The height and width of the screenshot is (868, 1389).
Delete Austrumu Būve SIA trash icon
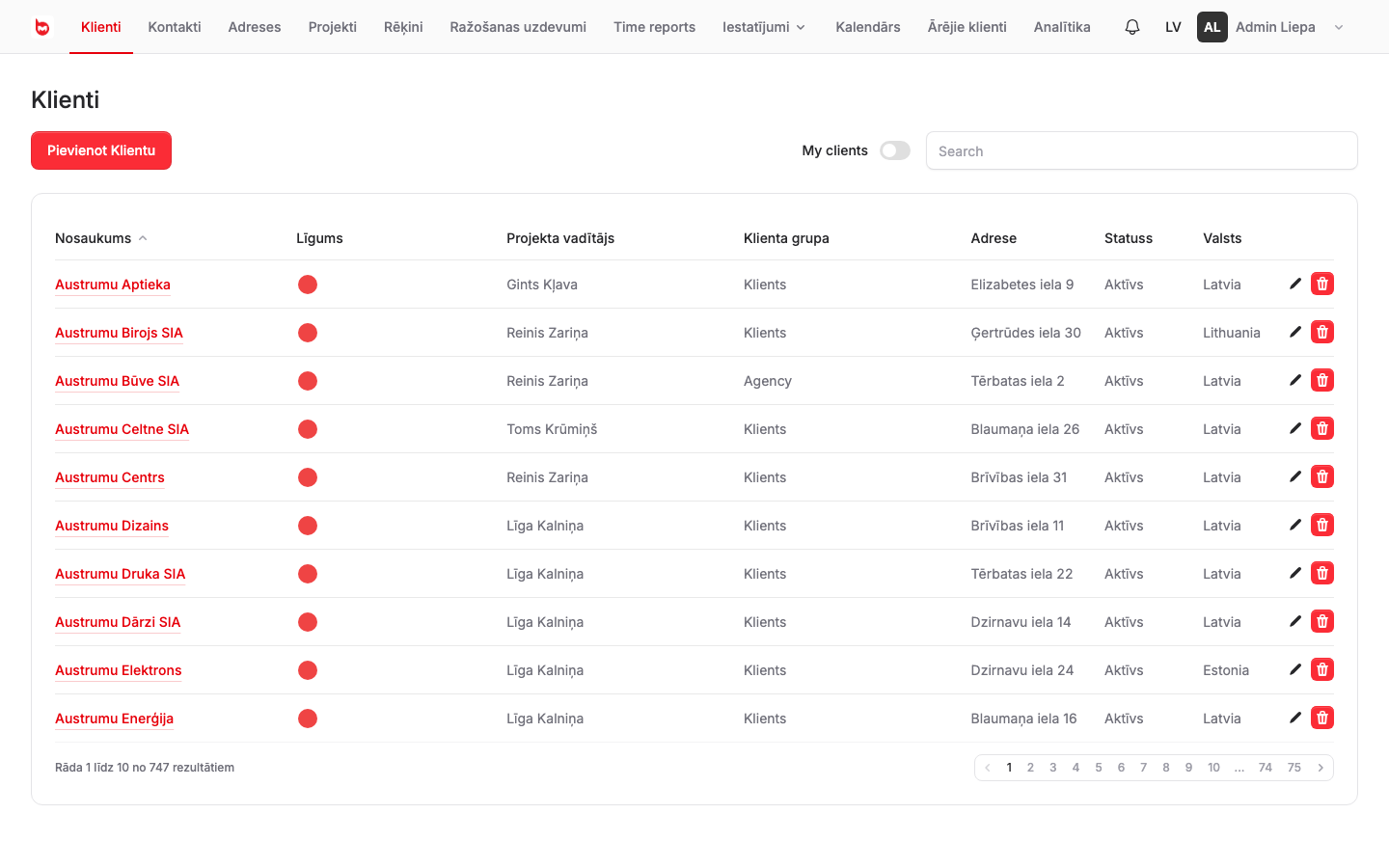point(1322,380)
